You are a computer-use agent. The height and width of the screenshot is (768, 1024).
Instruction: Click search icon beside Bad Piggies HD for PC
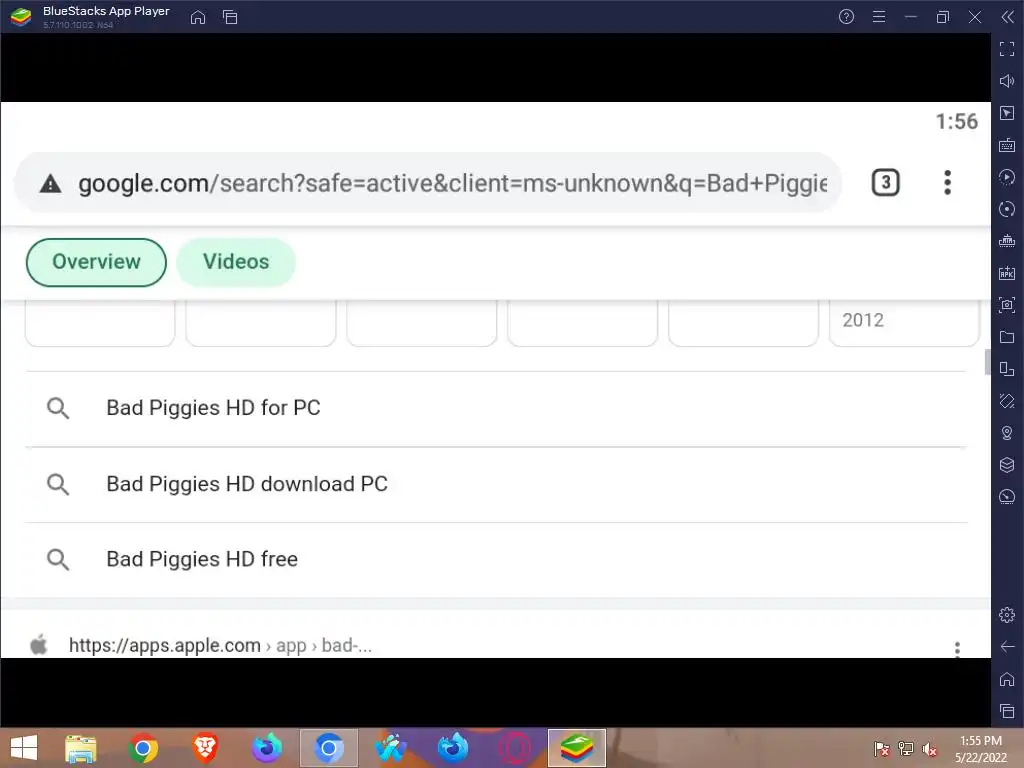pos(58,408)
